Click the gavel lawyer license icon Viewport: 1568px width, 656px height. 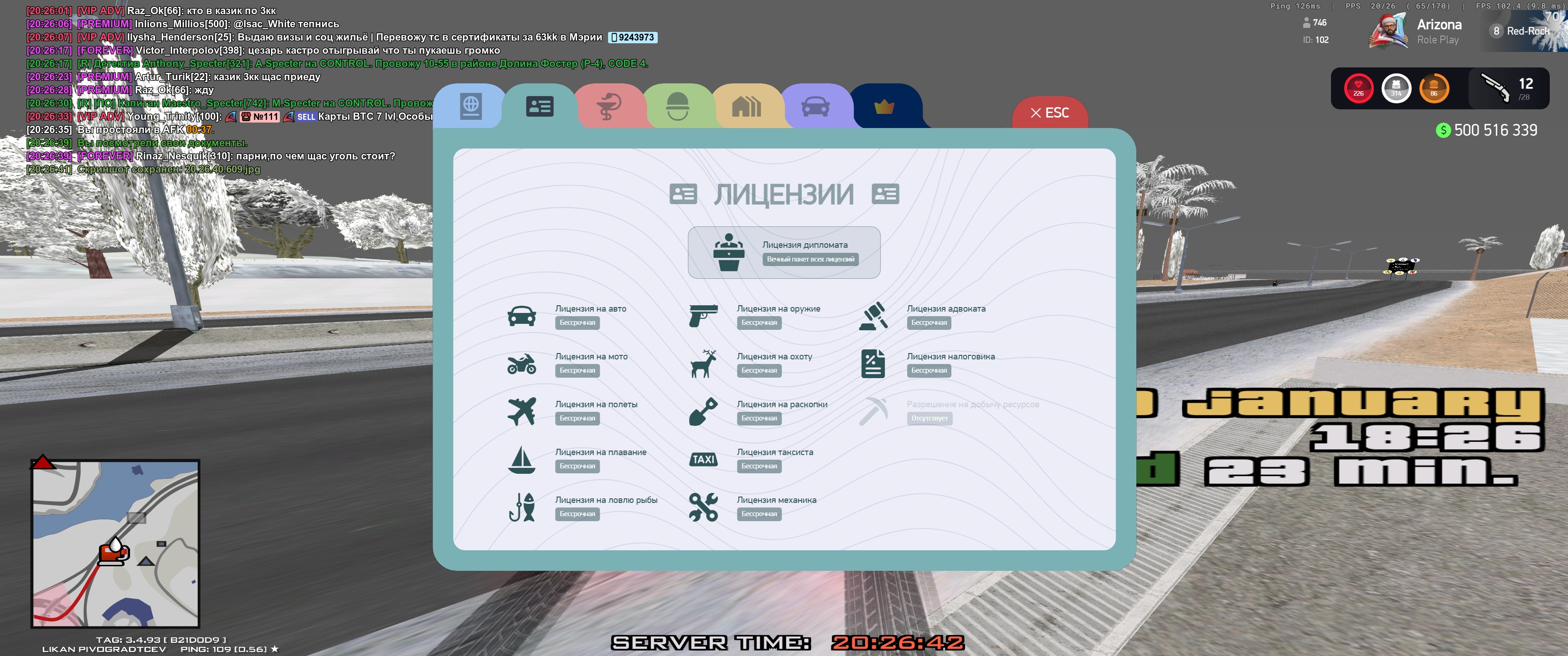[x=873, y=316]
